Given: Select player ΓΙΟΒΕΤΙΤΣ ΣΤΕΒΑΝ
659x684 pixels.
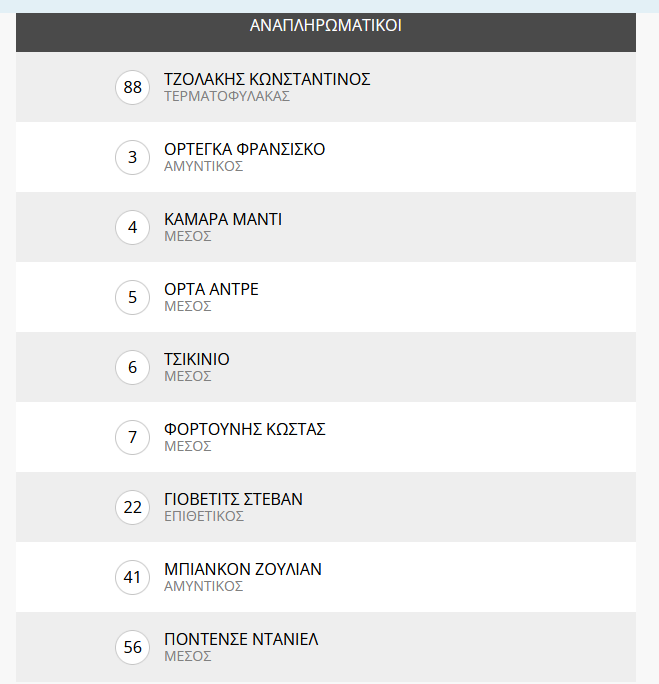Looking at the screenshot, I should (x=233, y=499).
